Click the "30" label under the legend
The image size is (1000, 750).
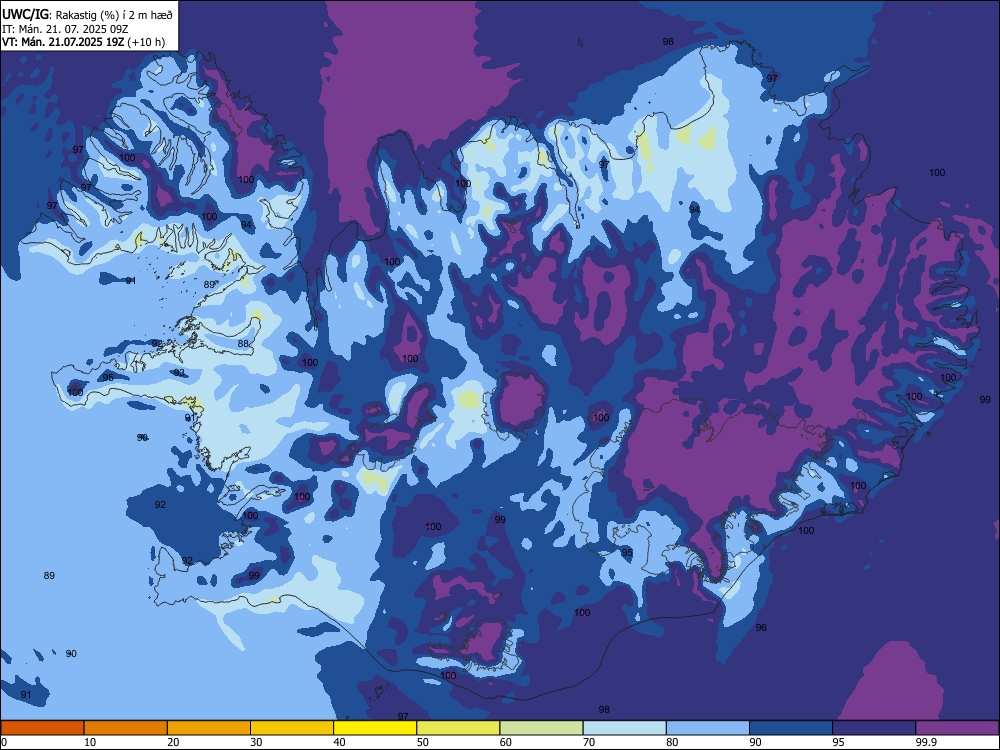(256, 742)
